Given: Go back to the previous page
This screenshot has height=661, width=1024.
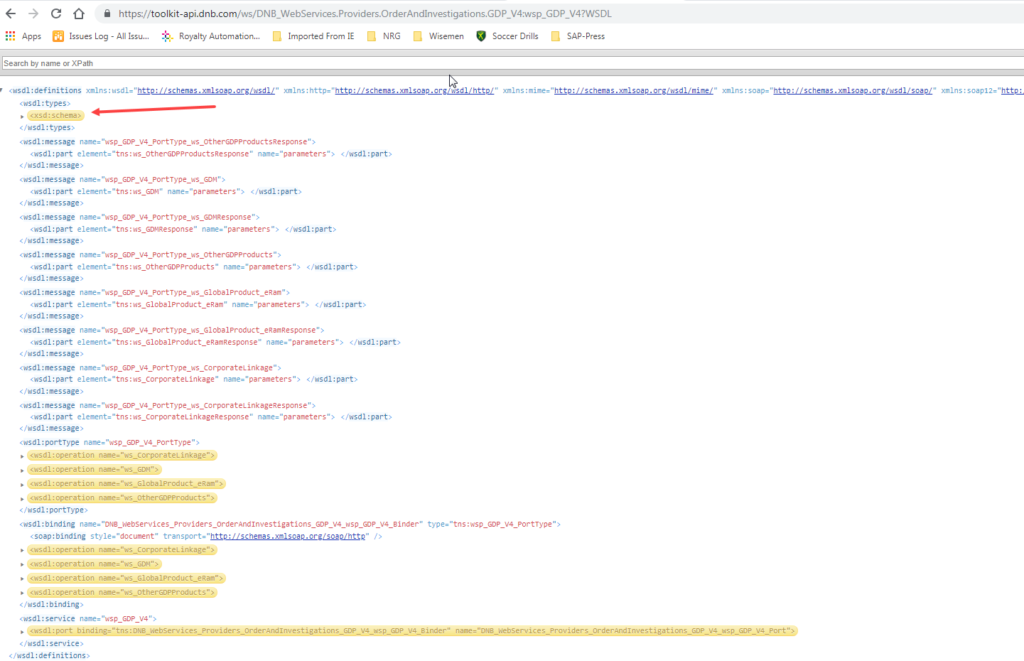Looking at the screenshot, I should point(10,13).
